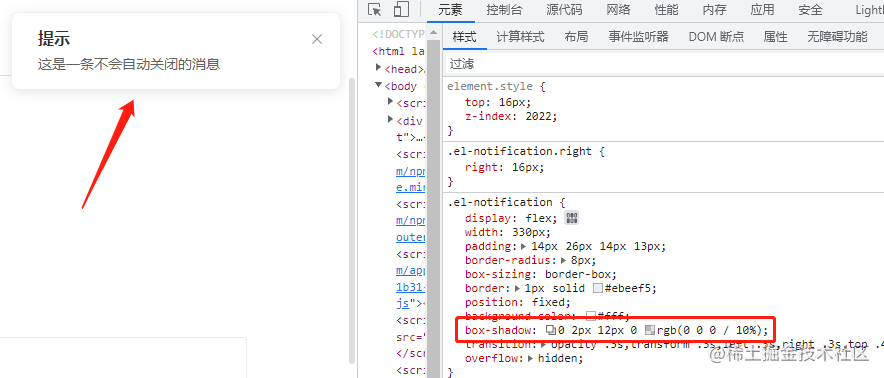
Task: Click the z-index value 2022
Action: click(x=540, y=116)
